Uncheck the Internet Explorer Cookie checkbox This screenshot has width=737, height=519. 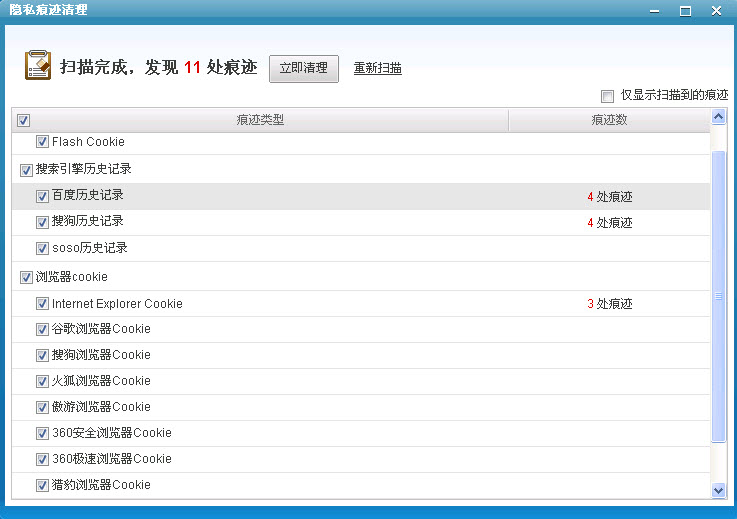coord(42,304)
